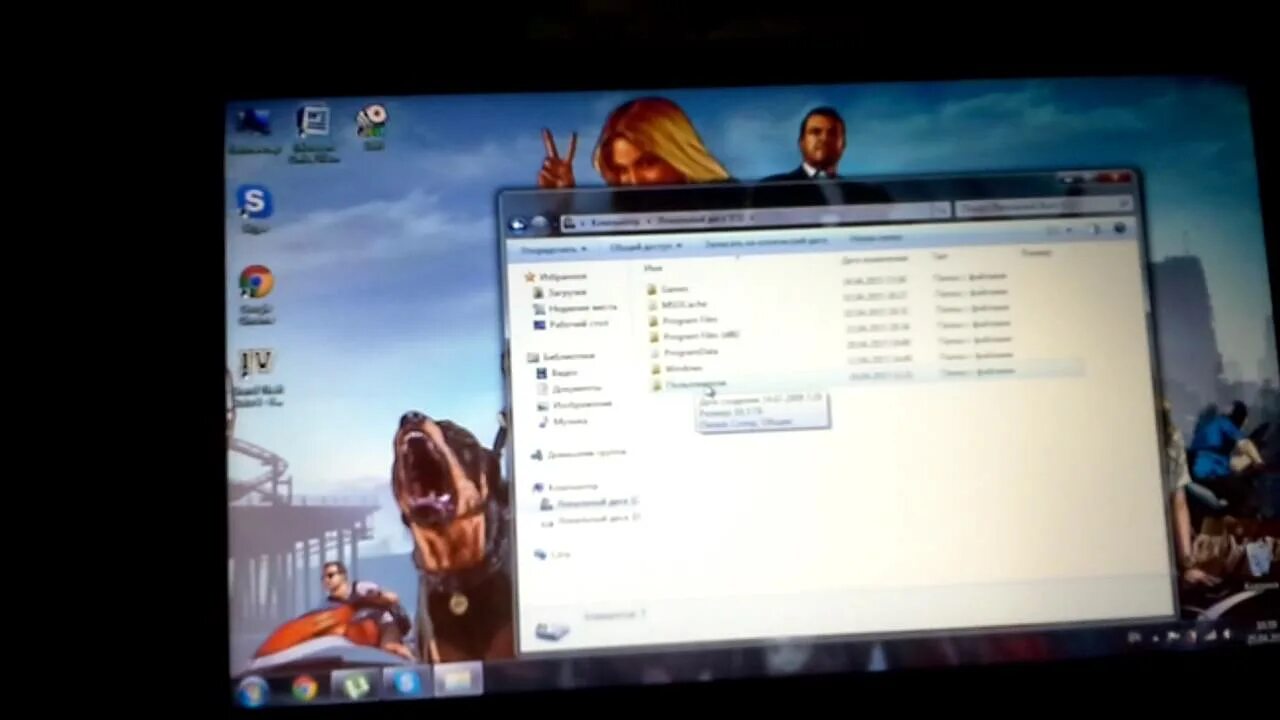The width and height of the screenshot is (1280, 720).
Task: Open the Explorer help icon
Action: (x=1119, y=228)
